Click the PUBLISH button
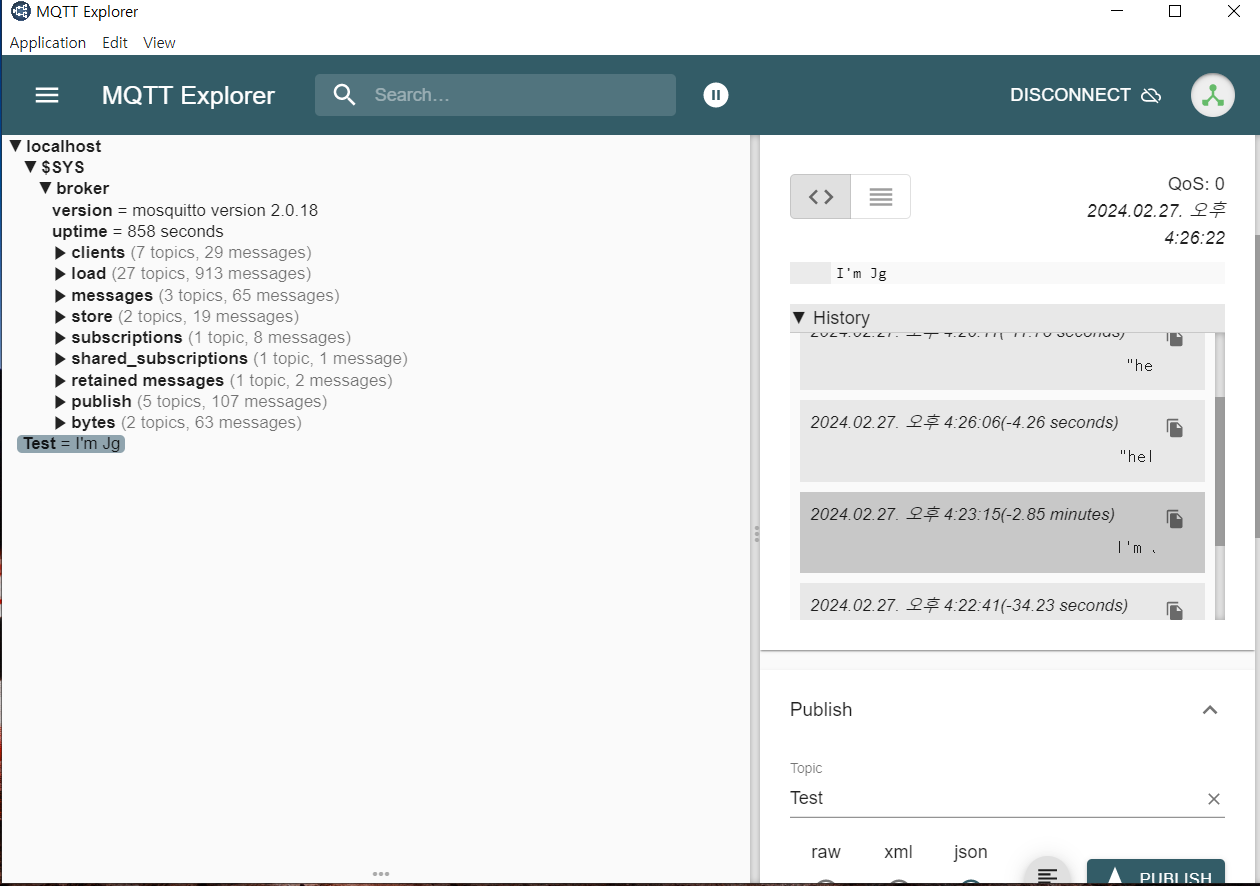The width and height of the screenshot is (1260, 886). tap(1156, 873)
